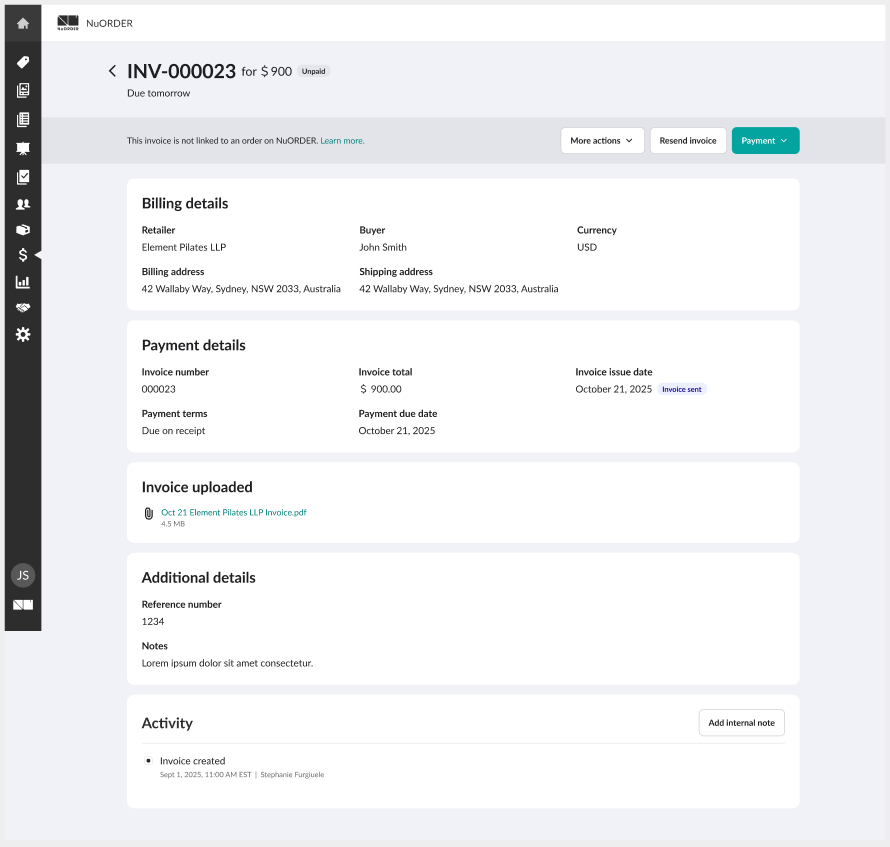
Task: Click the Resend invoice button
Action: pyautogui.click(x=688, y=140)
